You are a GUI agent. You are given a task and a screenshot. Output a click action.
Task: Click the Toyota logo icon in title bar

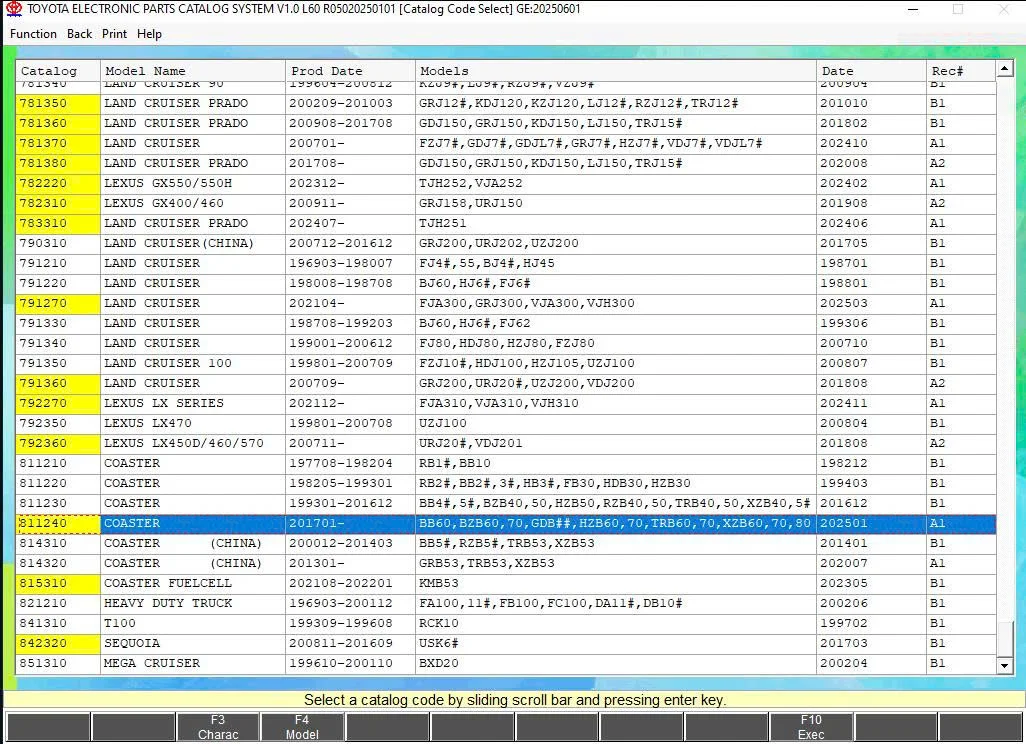coord(14,9)
